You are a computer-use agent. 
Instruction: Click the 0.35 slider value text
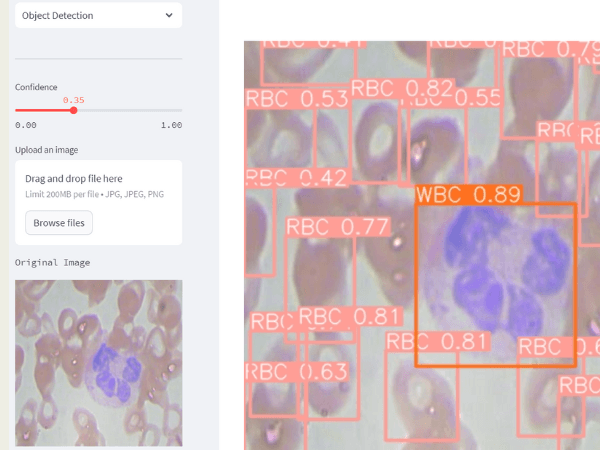point(73,99)
